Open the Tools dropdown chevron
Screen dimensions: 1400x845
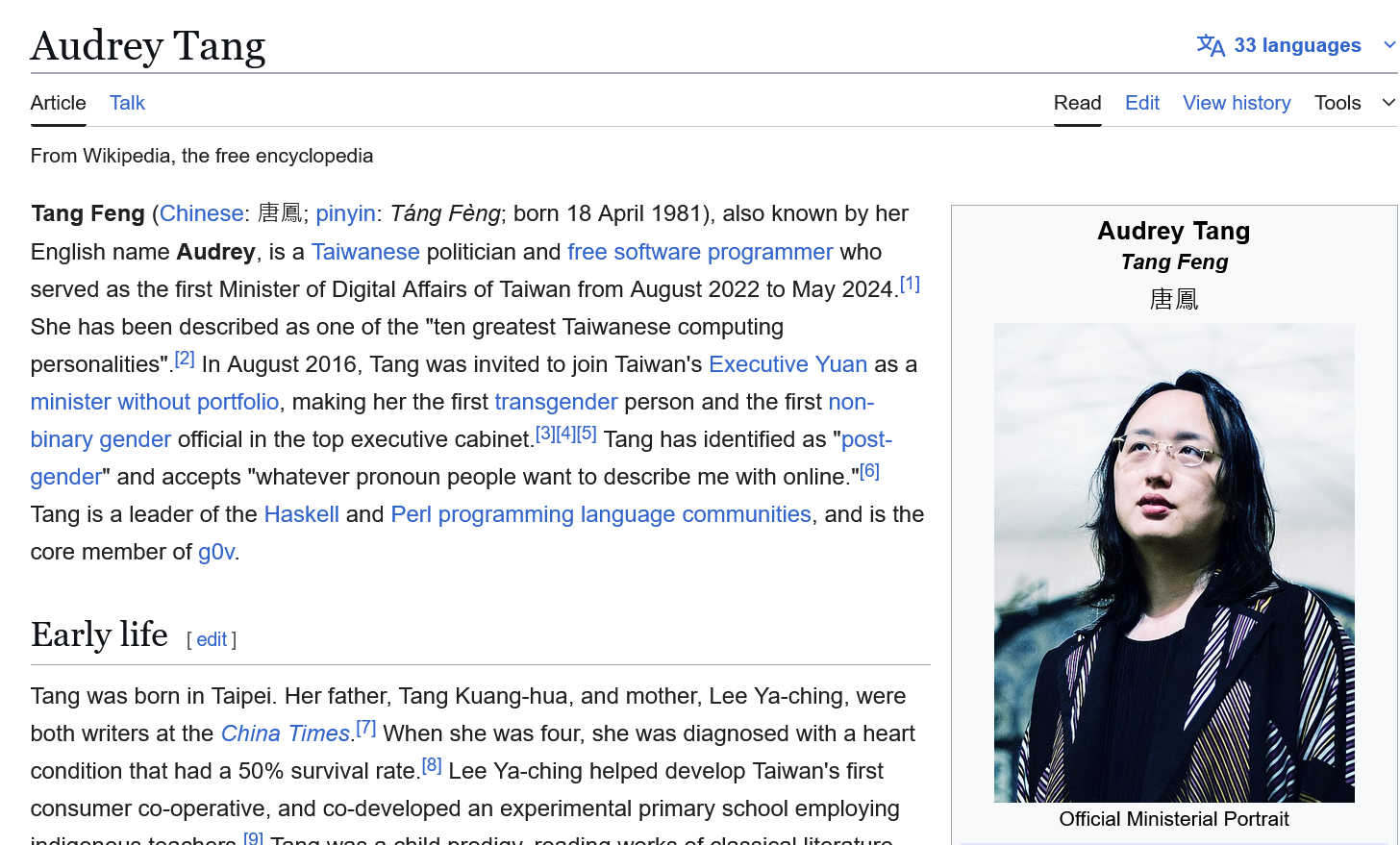tap(1388, 103)
